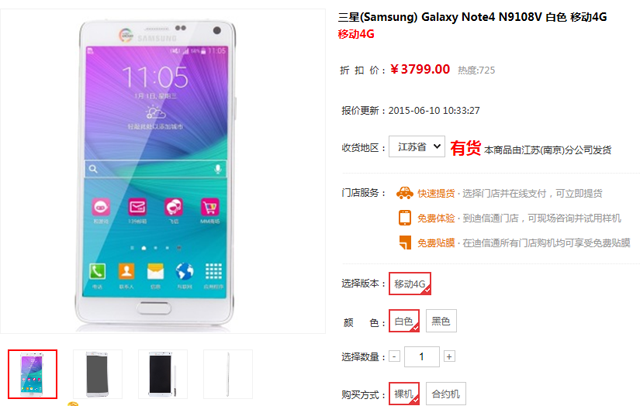Select the 黑色 color option
This screenshot has height=406, width=640.
[441, 321]
